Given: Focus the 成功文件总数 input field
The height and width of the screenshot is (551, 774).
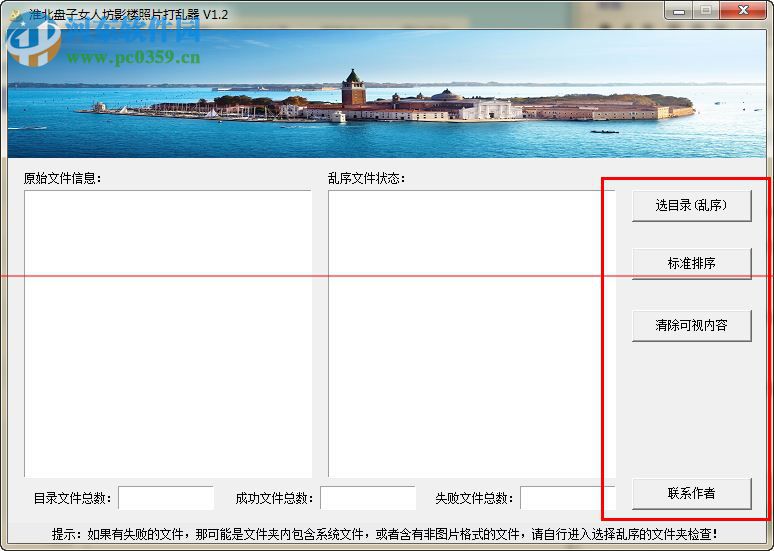Looking at the screenshot, I should point(368,498).
